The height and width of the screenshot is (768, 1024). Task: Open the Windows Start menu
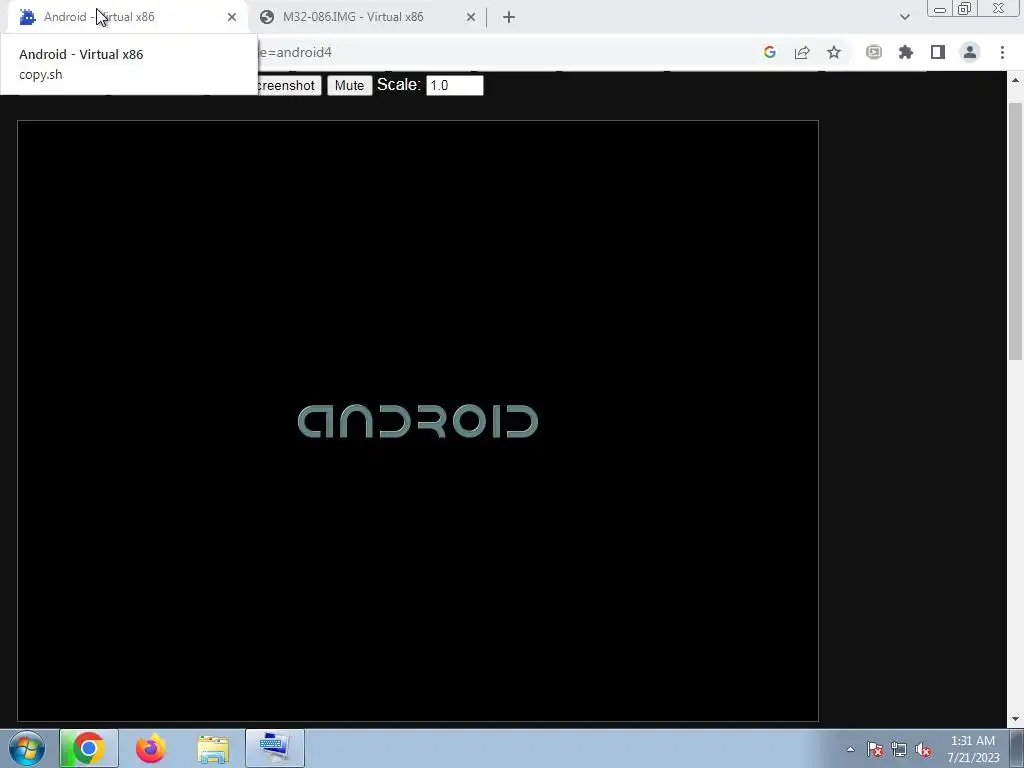[27, 748]
